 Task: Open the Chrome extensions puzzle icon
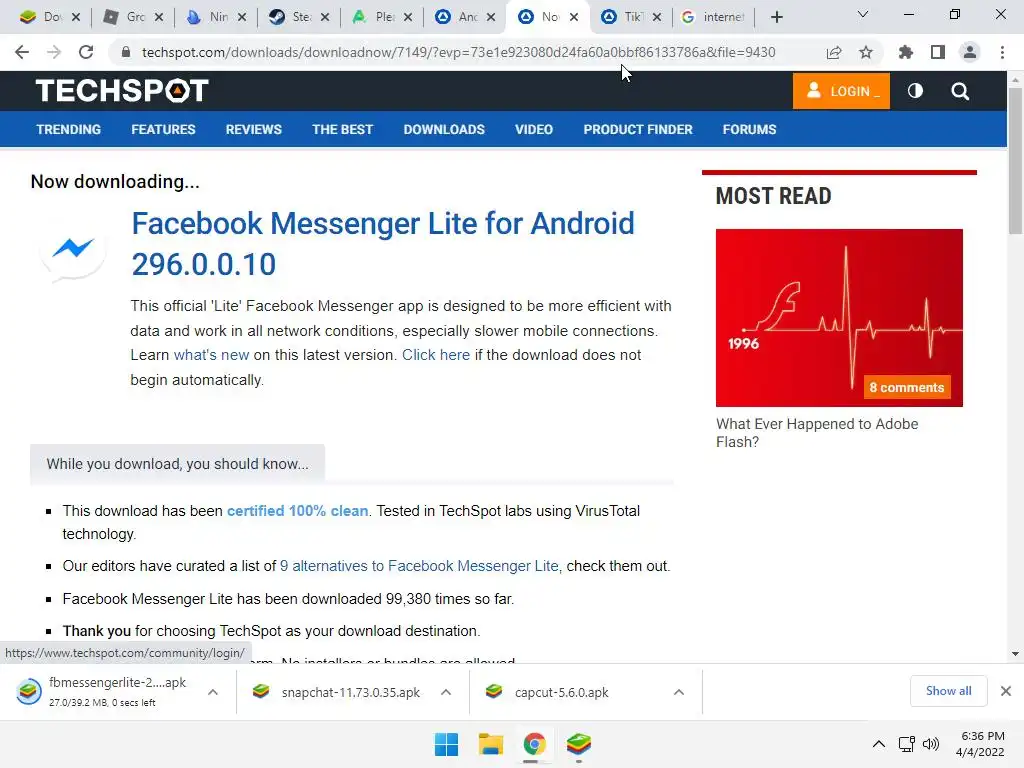(905, 52)
